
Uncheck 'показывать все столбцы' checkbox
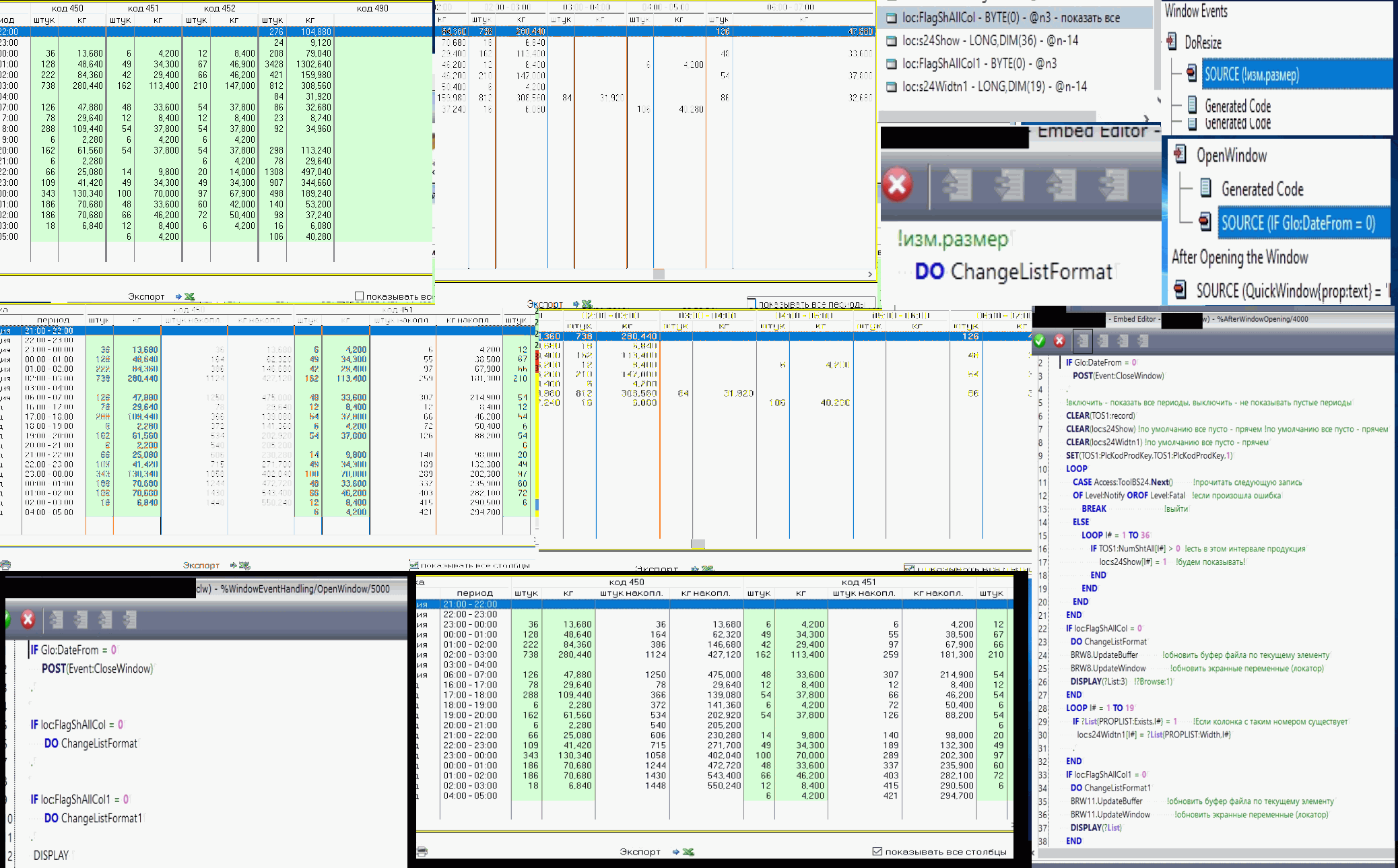(877, 851)
